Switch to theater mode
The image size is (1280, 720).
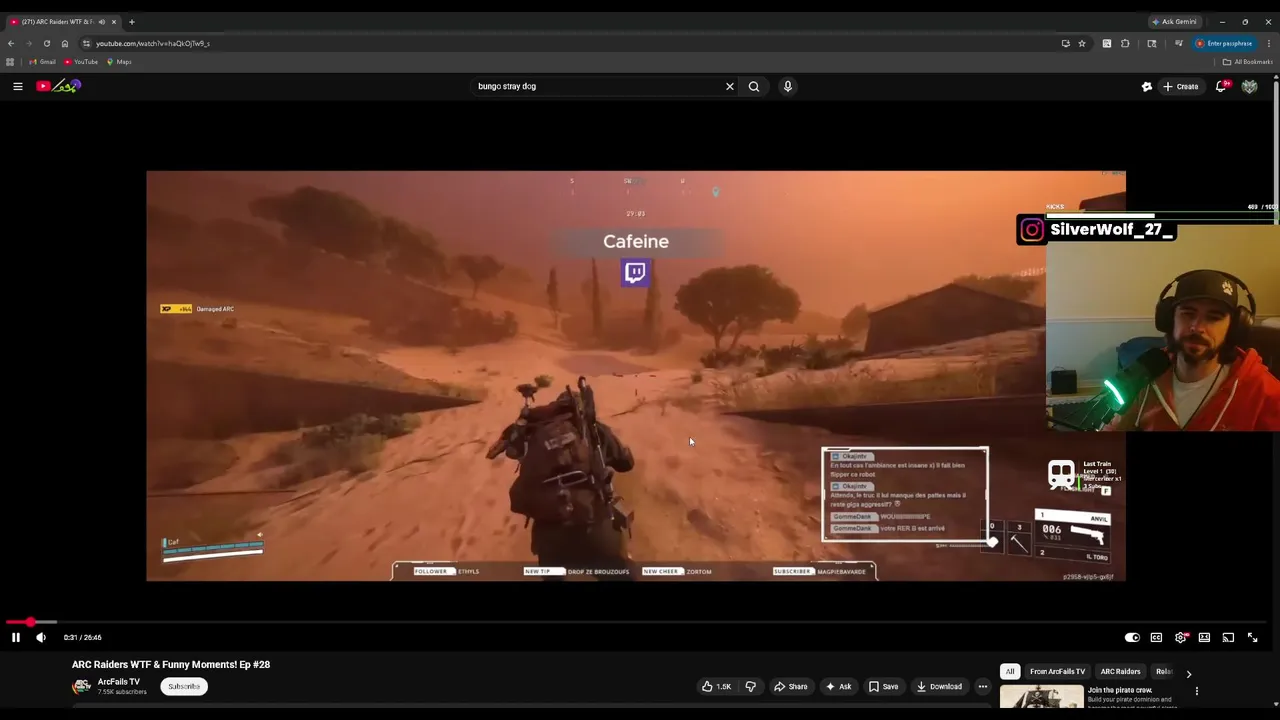pos(1204,637)
